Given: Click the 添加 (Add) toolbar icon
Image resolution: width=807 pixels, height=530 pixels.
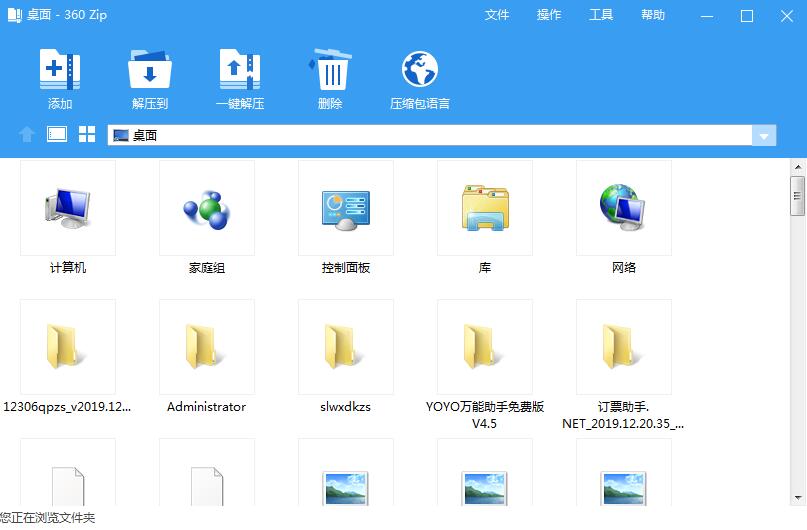Looking at the screenshot, I should (x=60, y=69).
